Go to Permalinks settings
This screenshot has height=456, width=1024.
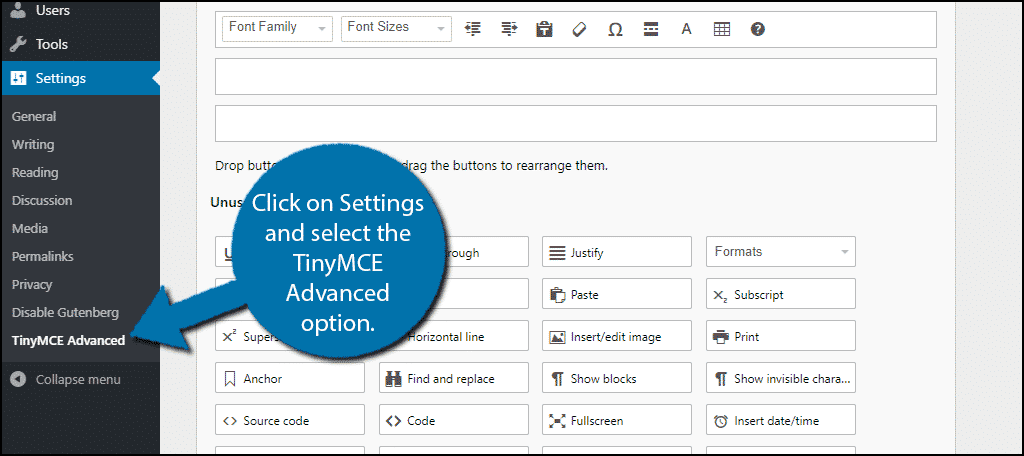42,256
